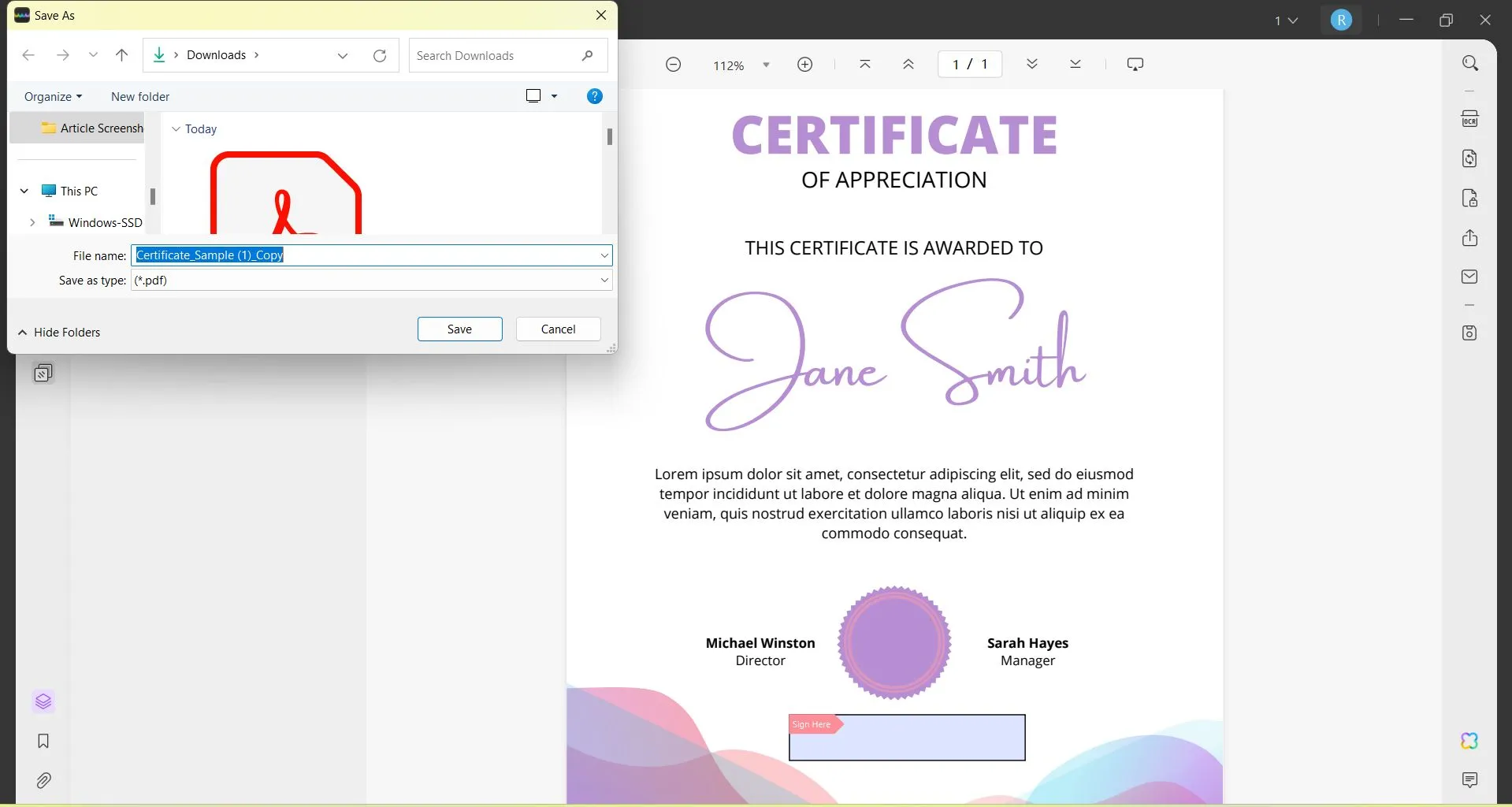
Task: Go to next page icon
Action: [1031, 65]
